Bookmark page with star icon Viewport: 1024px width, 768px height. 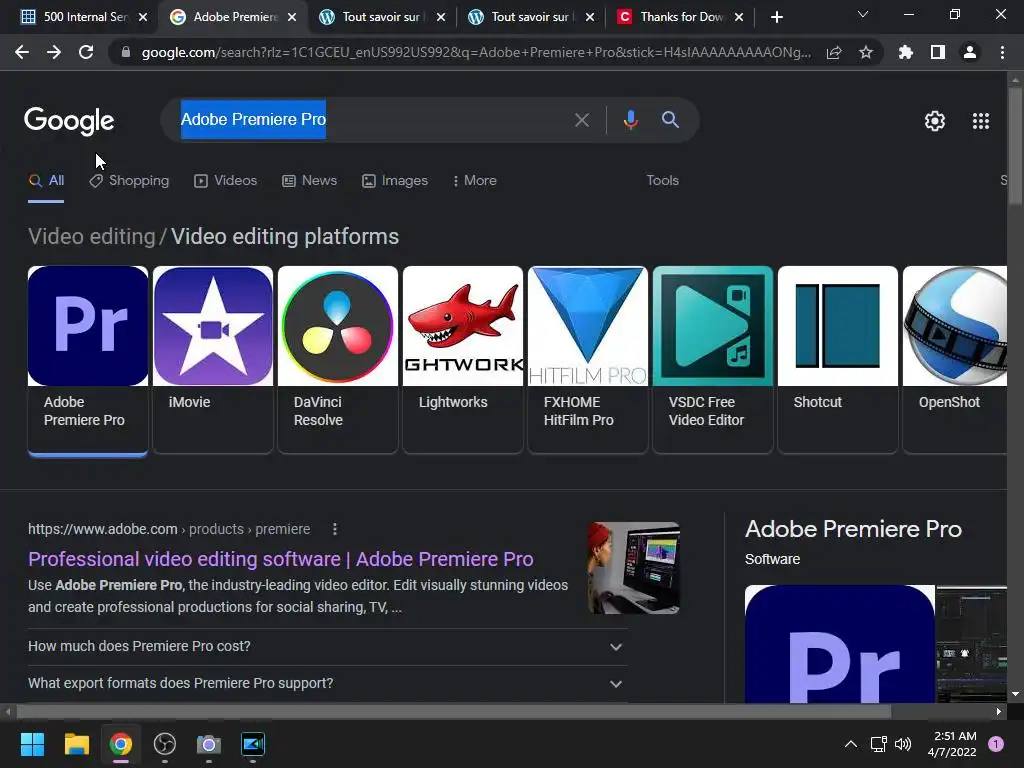pyautogui.click(x=866, y=52)
